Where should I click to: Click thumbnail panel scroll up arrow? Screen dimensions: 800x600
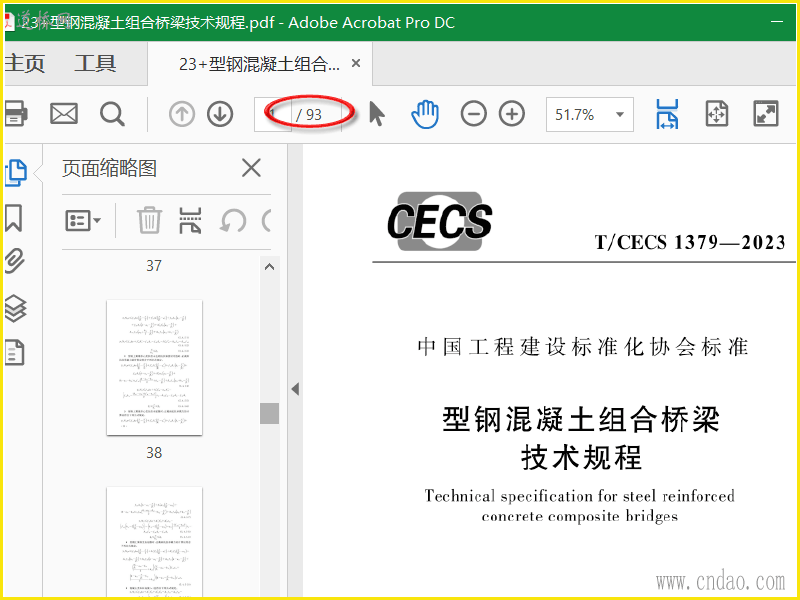click(269, 266)
